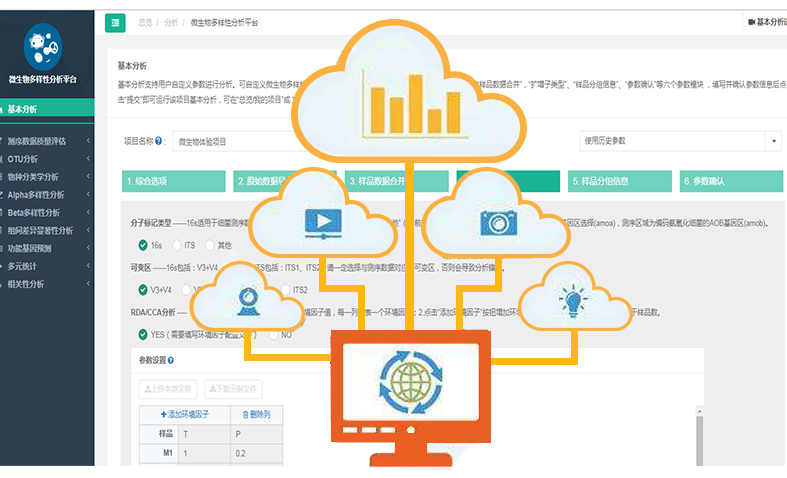Screen dimensions: 787x478
Task: Select the 16s molecular marker radio option
Action: 142,245
